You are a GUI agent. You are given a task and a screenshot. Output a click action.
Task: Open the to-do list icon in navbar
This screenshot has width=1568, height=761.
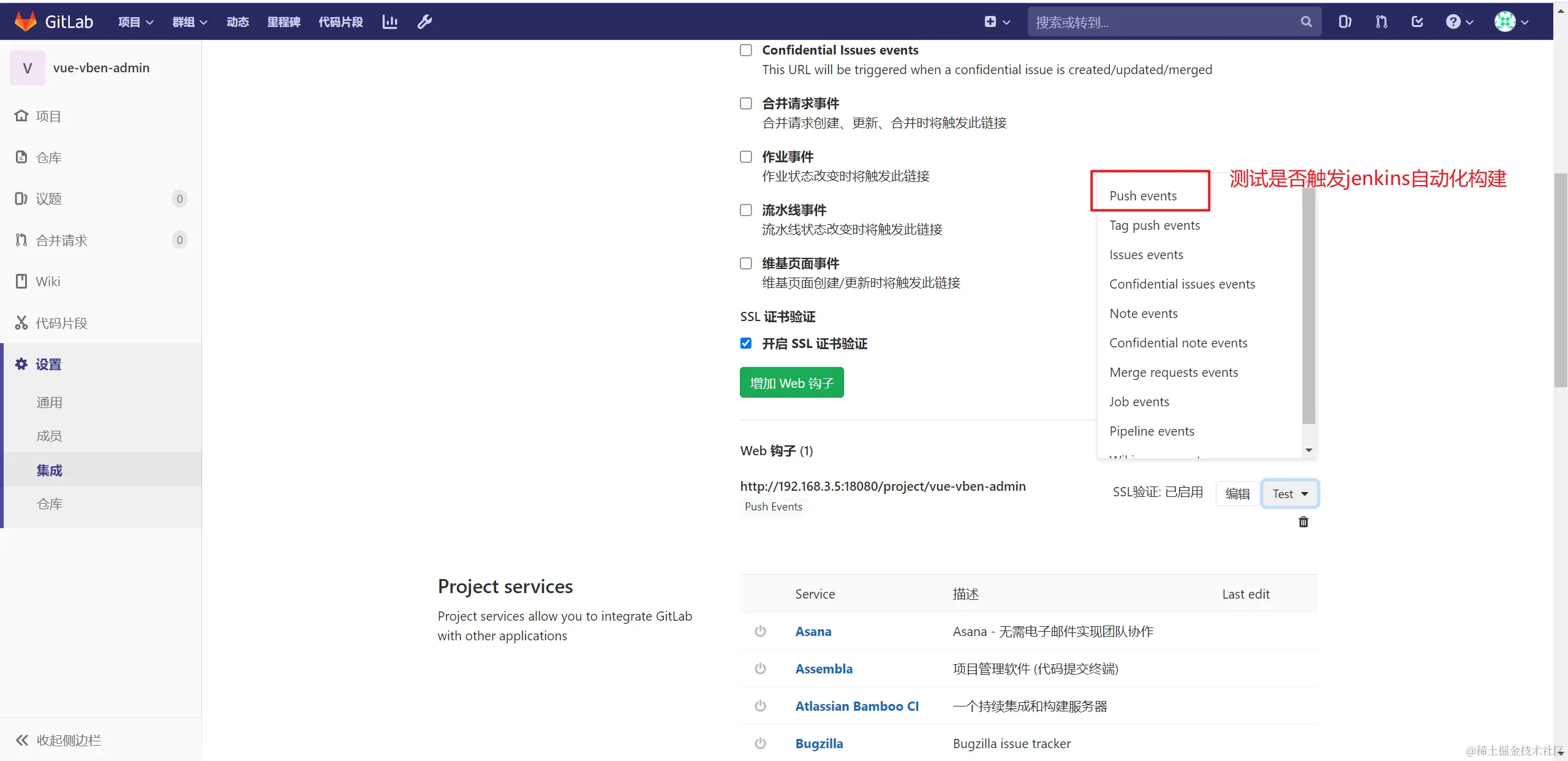pyautogui.click(x=1417, y=22)
